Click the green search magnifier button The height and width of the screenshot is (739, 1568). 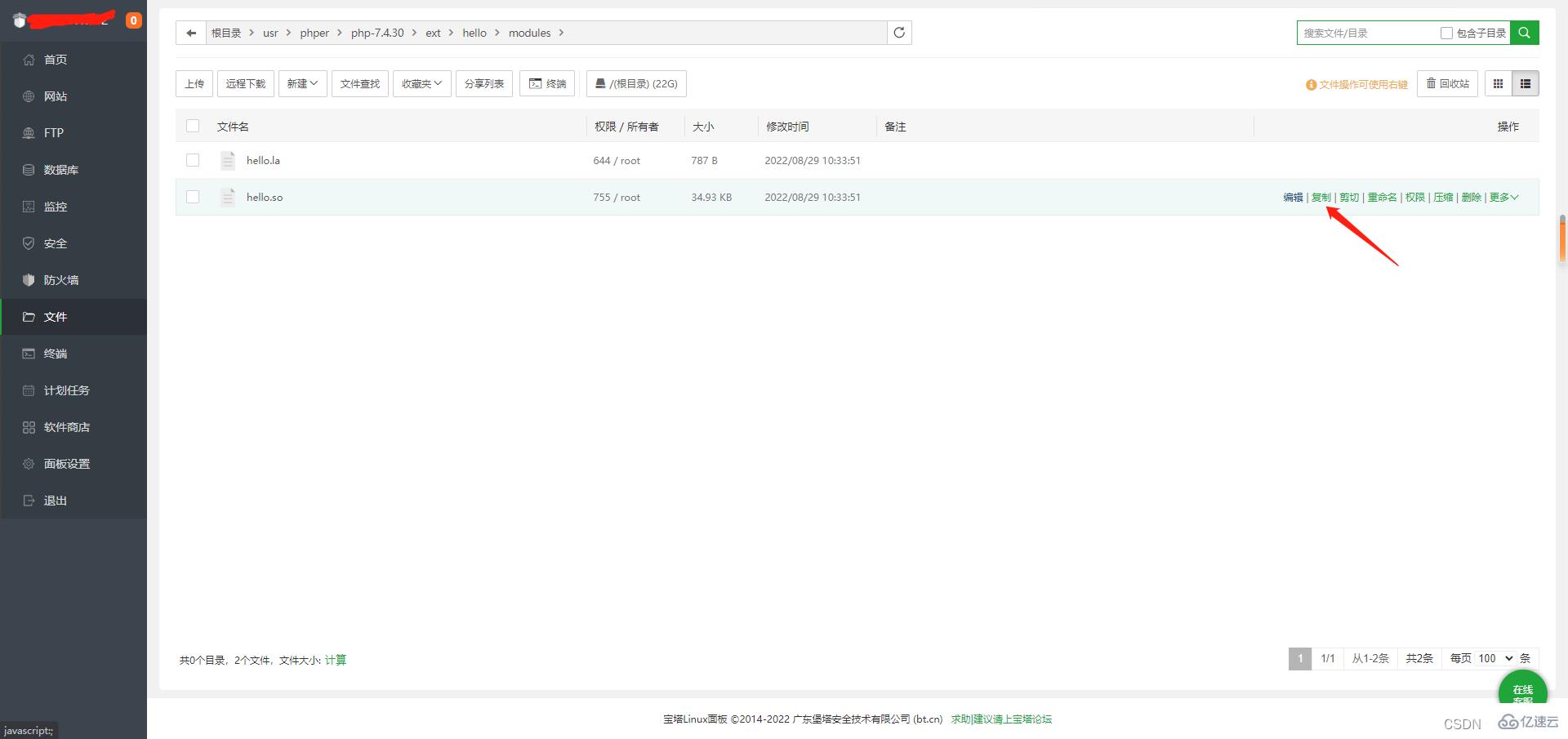point(1524,33)
